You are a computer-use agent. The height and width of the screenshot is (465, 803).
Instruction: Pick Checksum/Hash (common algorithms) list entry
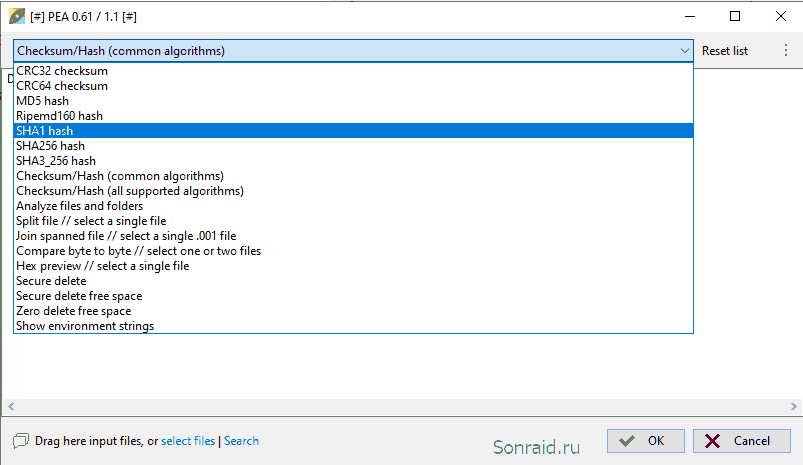[x=353, y=176]
